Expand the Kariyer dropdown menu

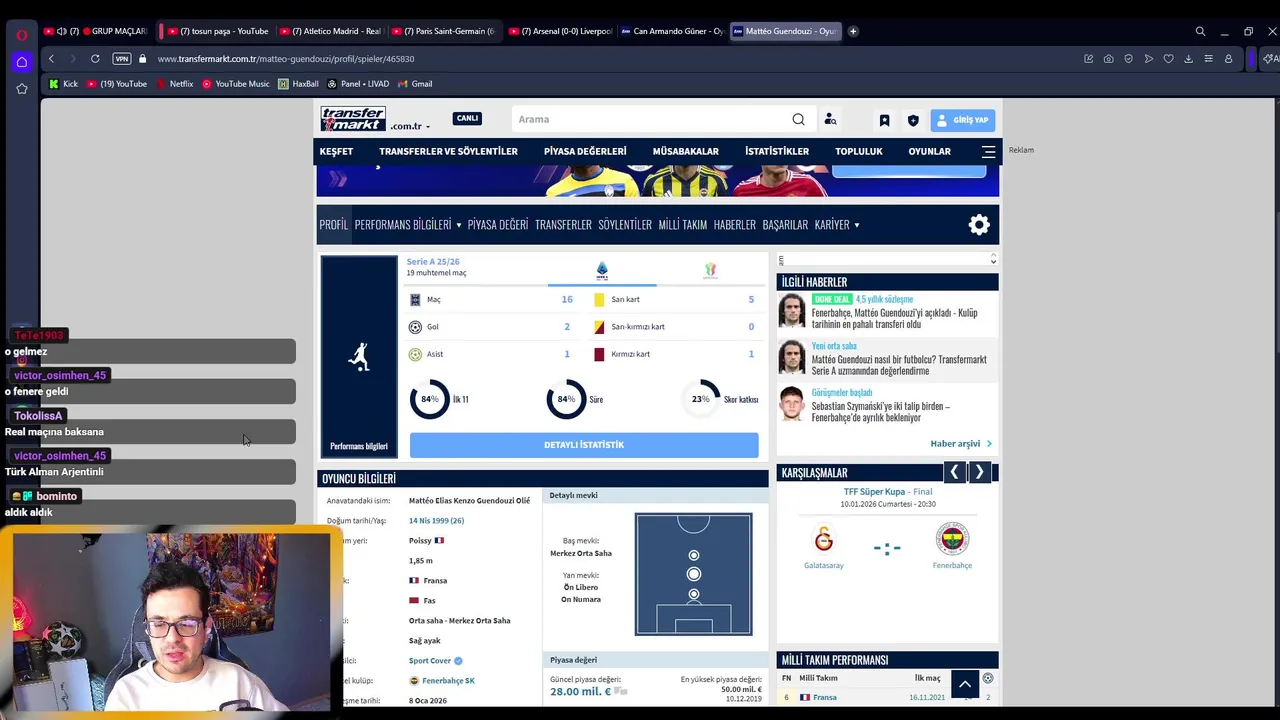tap(837, 225)
